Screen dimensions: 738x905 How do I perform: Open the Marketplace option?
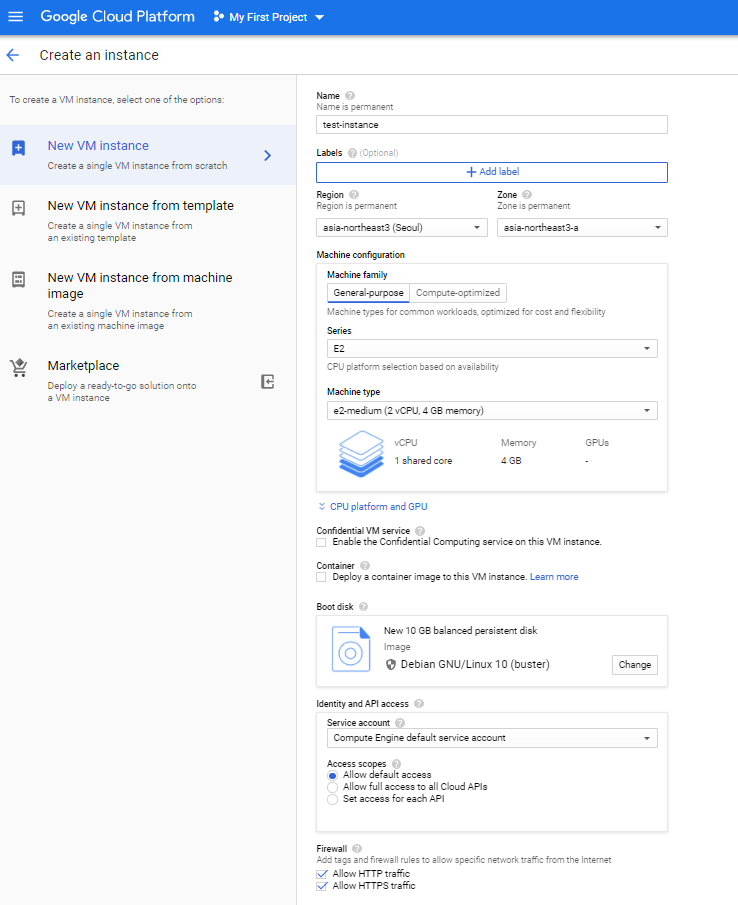pos(148,381)
